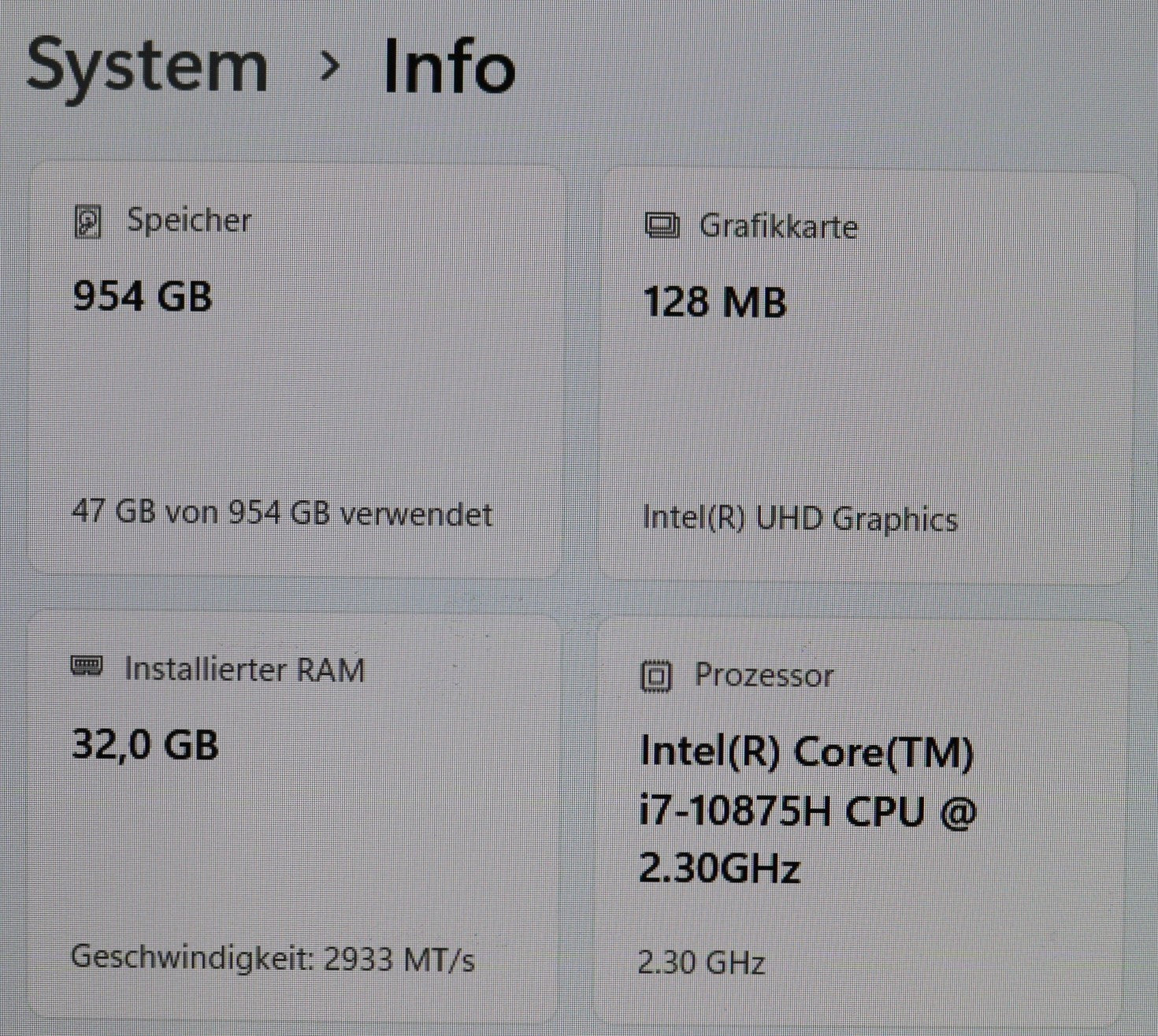The width and height of the screenshot is (1158, 1036).
Task: Select the Installierter RAM label
Action: coord(245,670)
